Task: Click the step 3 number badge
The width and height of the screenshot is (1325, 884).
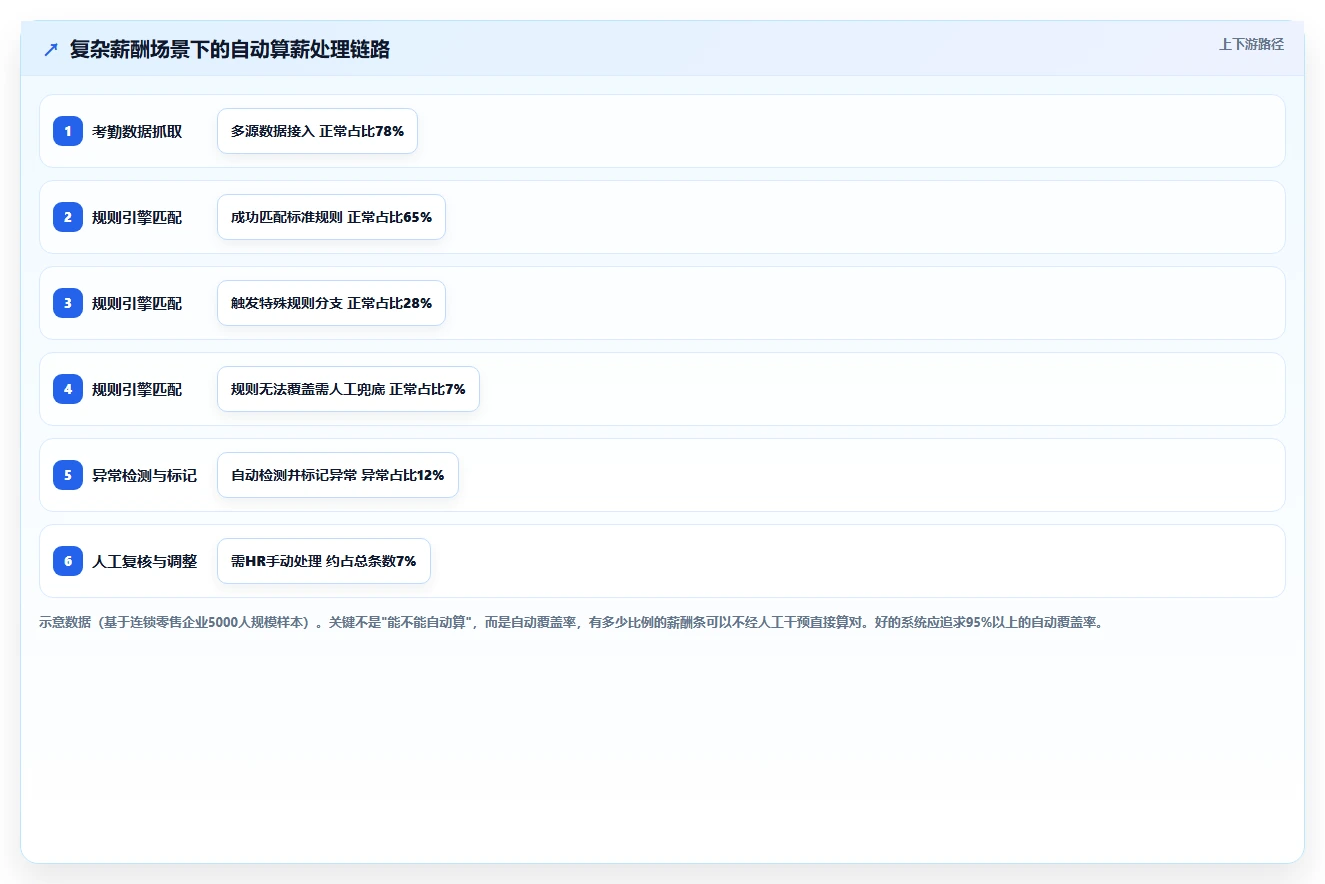Action: pos(68,303)
